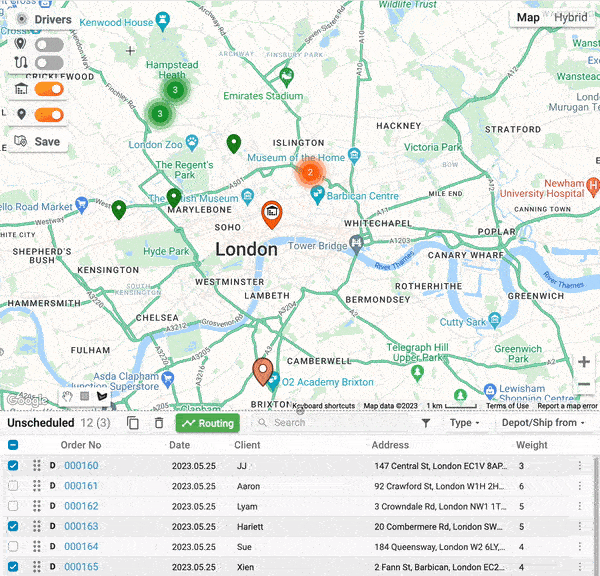The height and width of the screenshot is (576, 600).
Task: Select the polygon lasso selection tool
Action: [x=102, y=396]
